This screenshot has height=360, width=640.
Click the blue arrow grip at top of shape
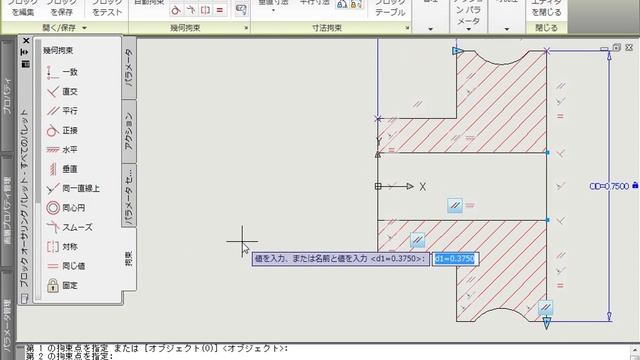[458, 51]
